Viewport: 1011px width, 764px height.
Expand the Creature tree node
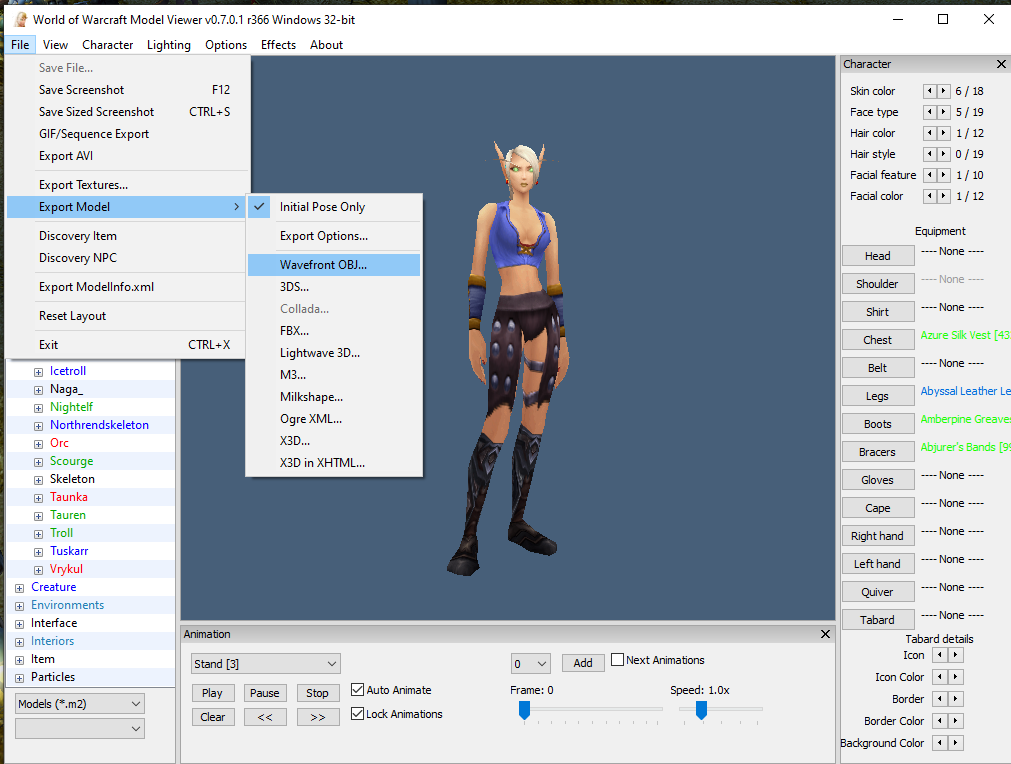[x=19, y=588]
